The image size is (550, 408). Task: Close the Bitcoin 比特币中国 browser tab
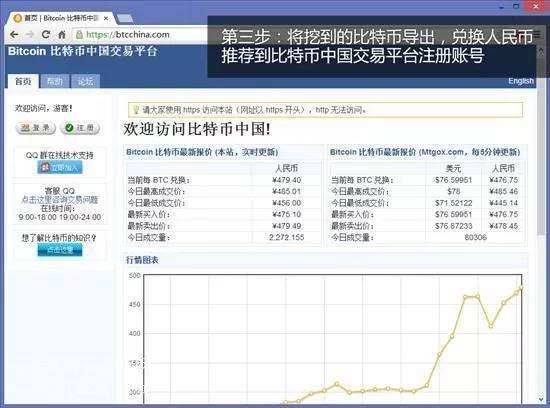(106, 18)
